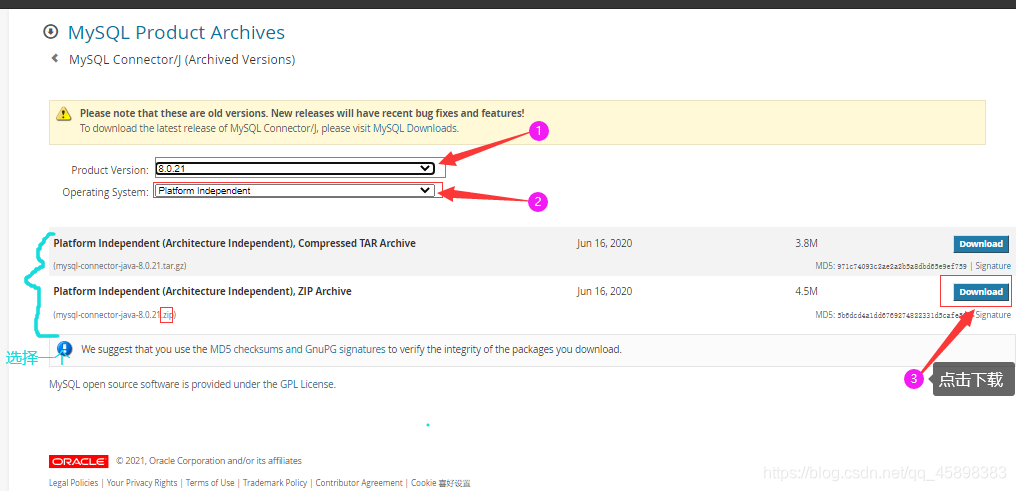Open the GPL License link
1016x491 pixels.
pos(307,383)
